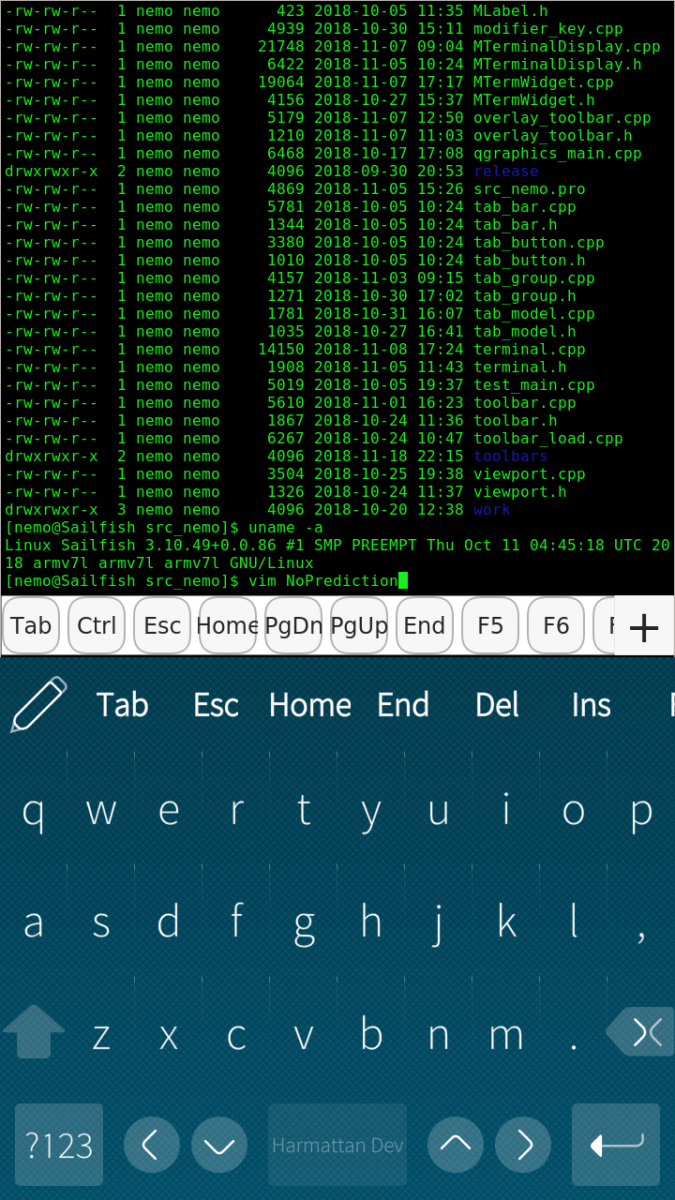This screenshot has width=675, height=1200.
Task: Tap the letter g key
Action: pyautogui.click(x=303, y=921)
